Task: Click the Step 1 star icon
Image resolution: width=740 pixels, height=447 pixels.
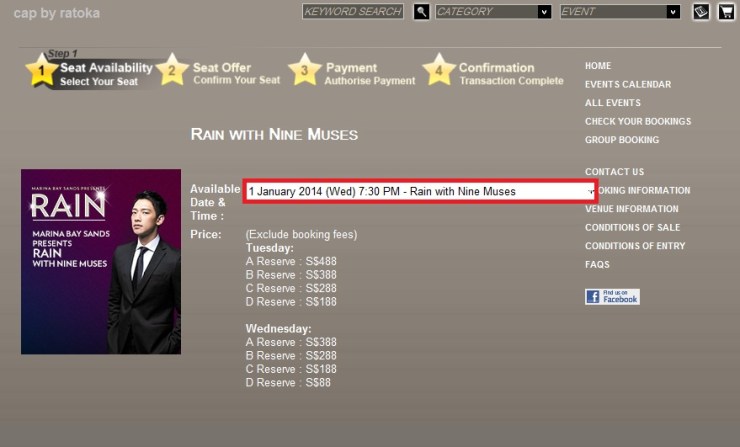Action: coord(41,71)
